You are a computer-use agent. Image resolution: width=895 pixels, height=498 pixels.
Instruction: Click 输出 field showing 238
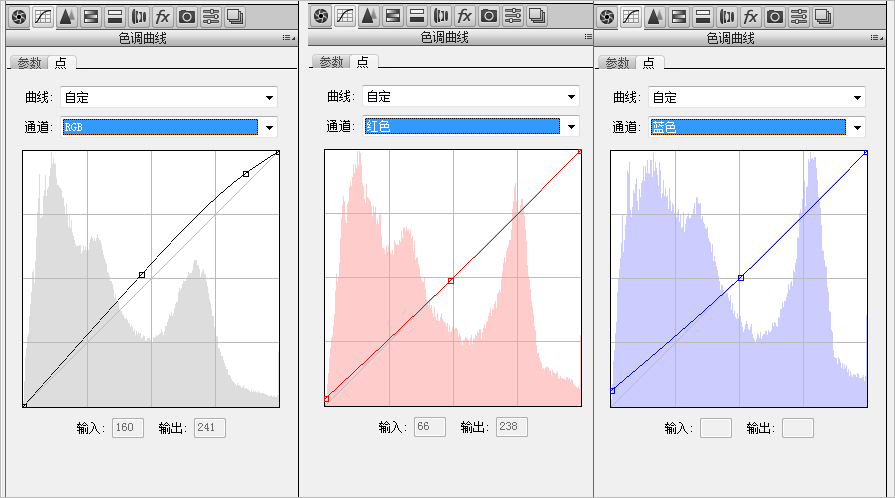click(x=511, y=427)
